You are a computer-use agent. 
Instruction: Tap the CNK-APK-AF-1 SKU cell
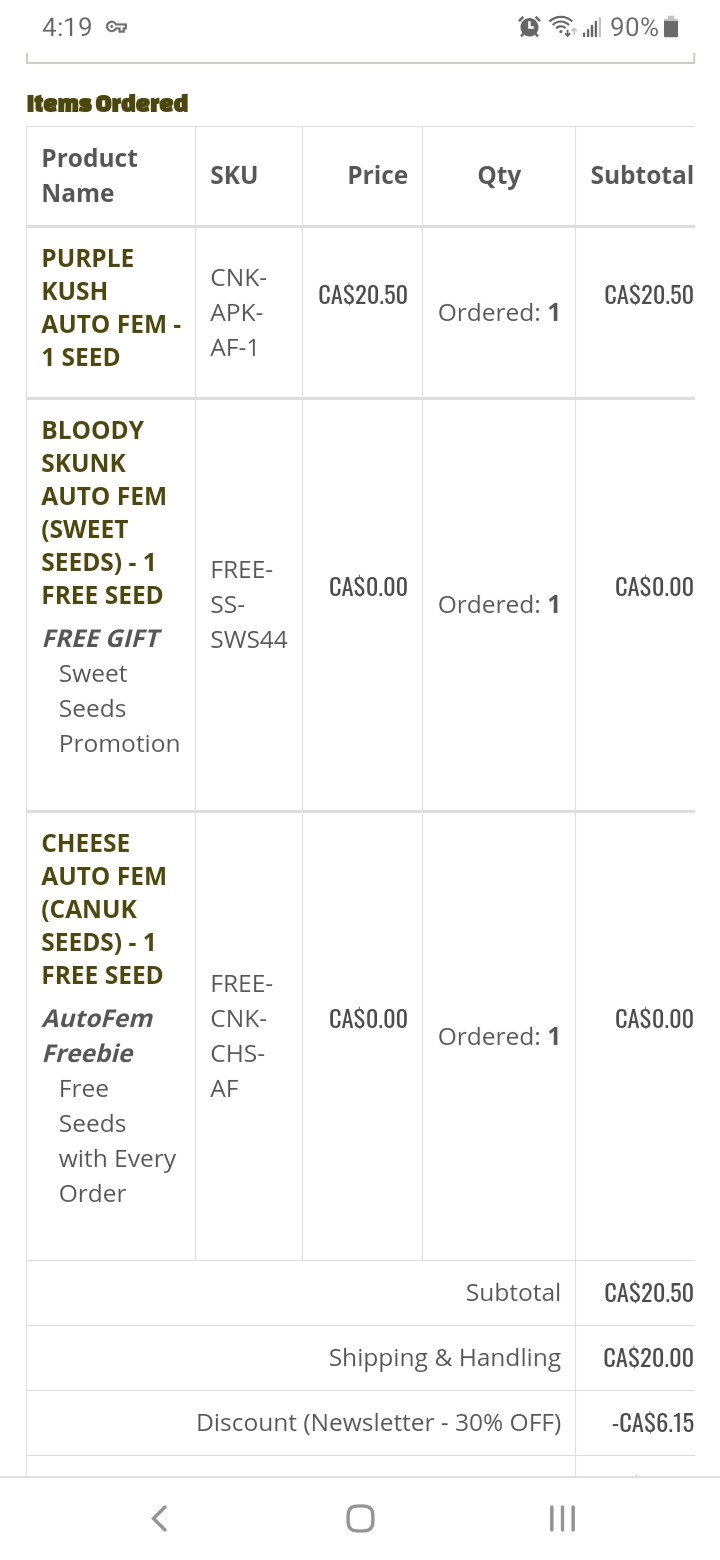(239, 312)
